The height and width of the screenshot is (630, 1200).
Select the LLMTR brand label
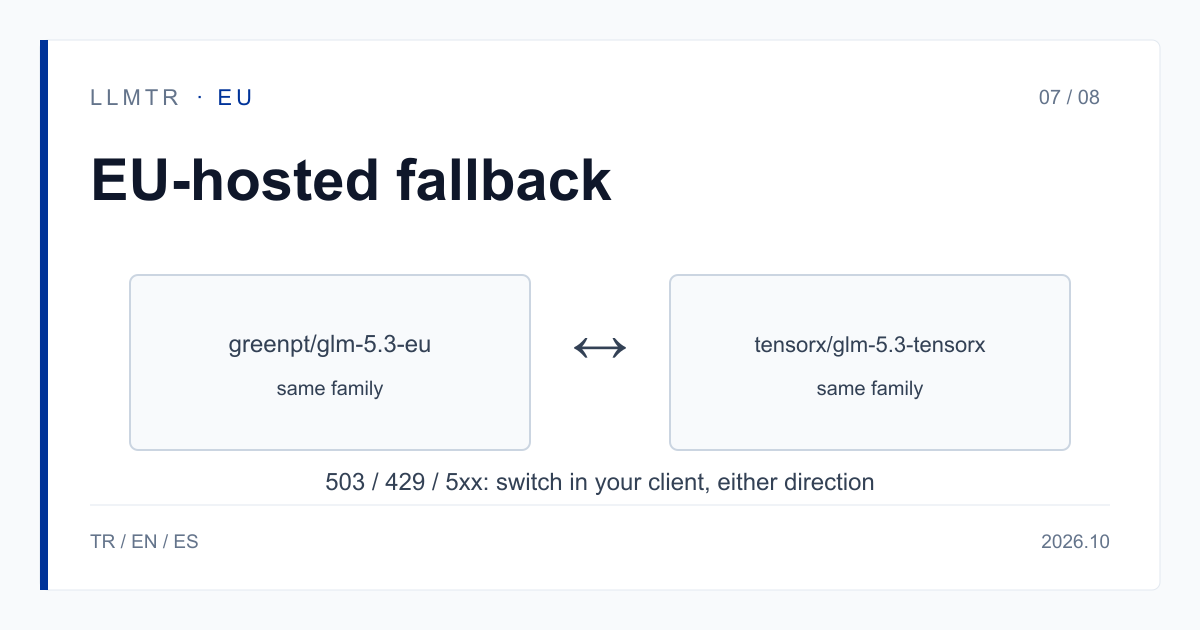pos(135,97)
